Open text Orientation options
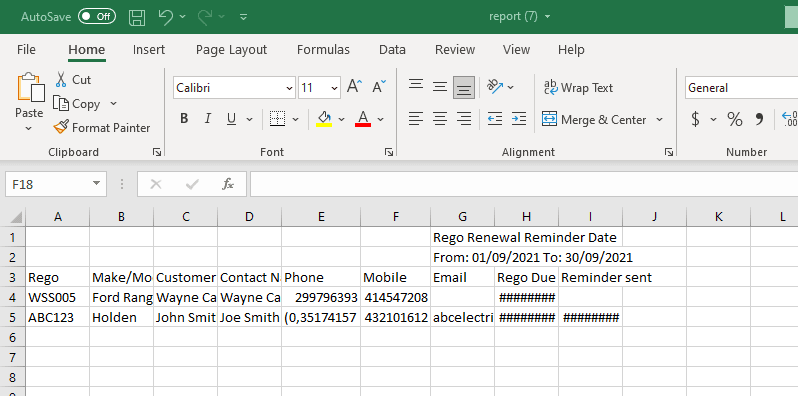This screenshot has width=798, height=396. pyautogui.click(x=500, y=87)
